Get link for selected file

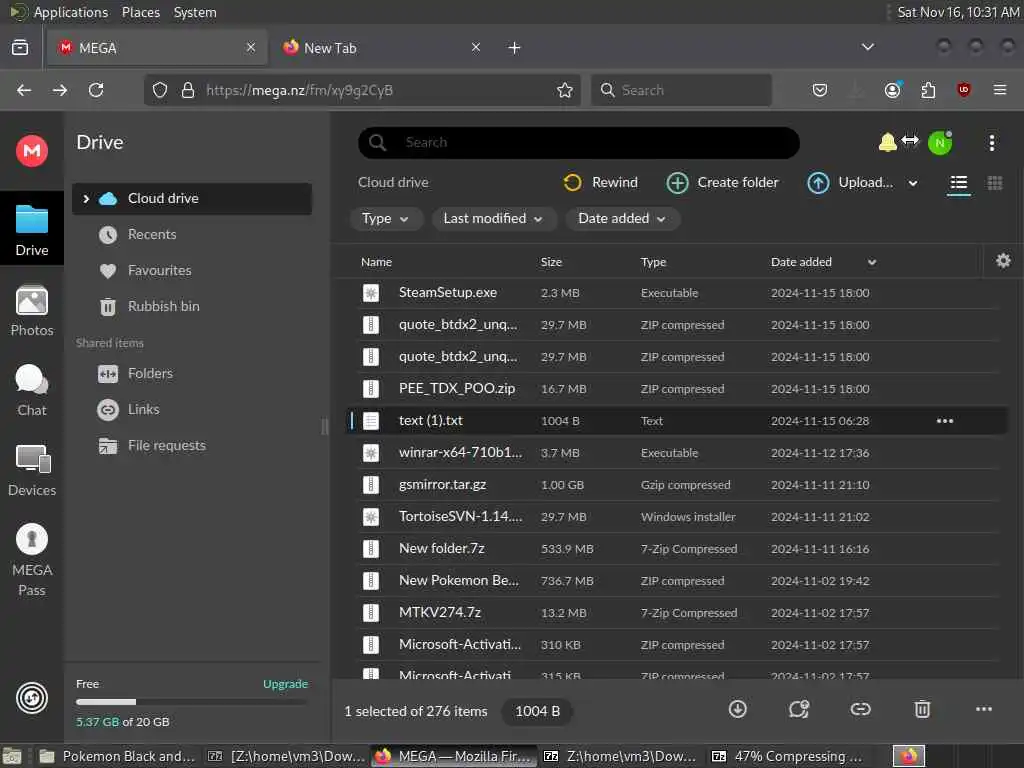pos(860,709)
